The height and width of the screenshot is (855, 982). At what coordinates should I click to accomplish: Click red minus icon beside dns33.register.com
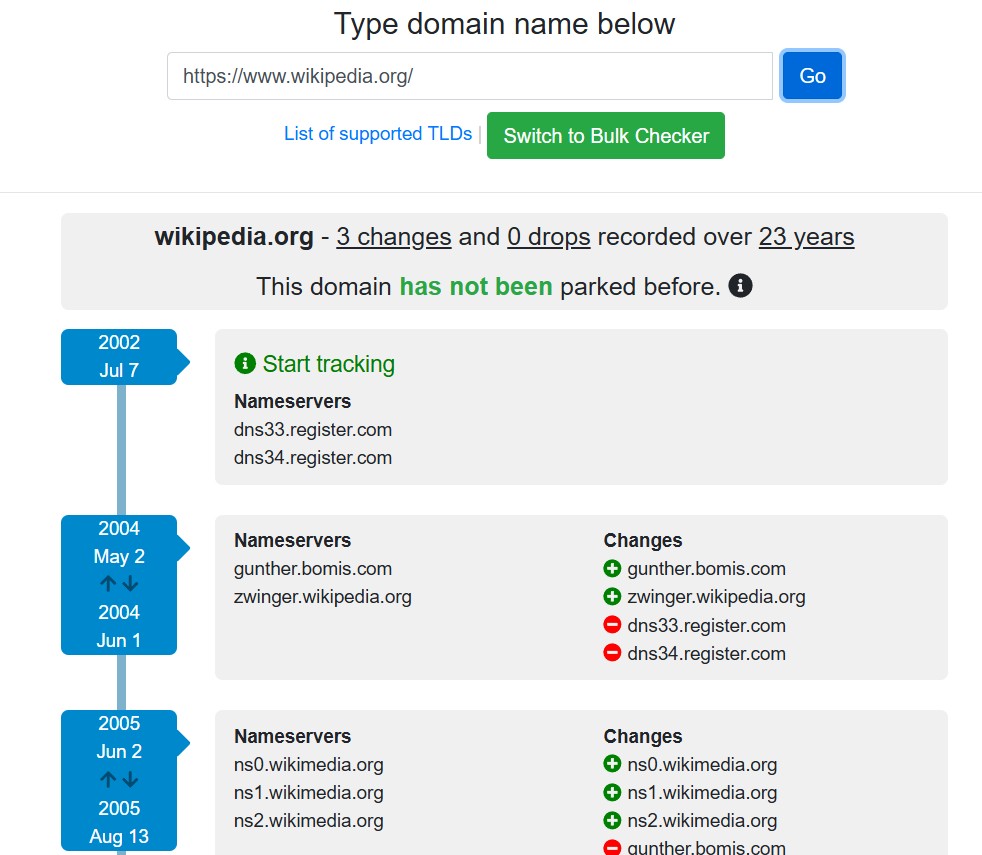612,625
